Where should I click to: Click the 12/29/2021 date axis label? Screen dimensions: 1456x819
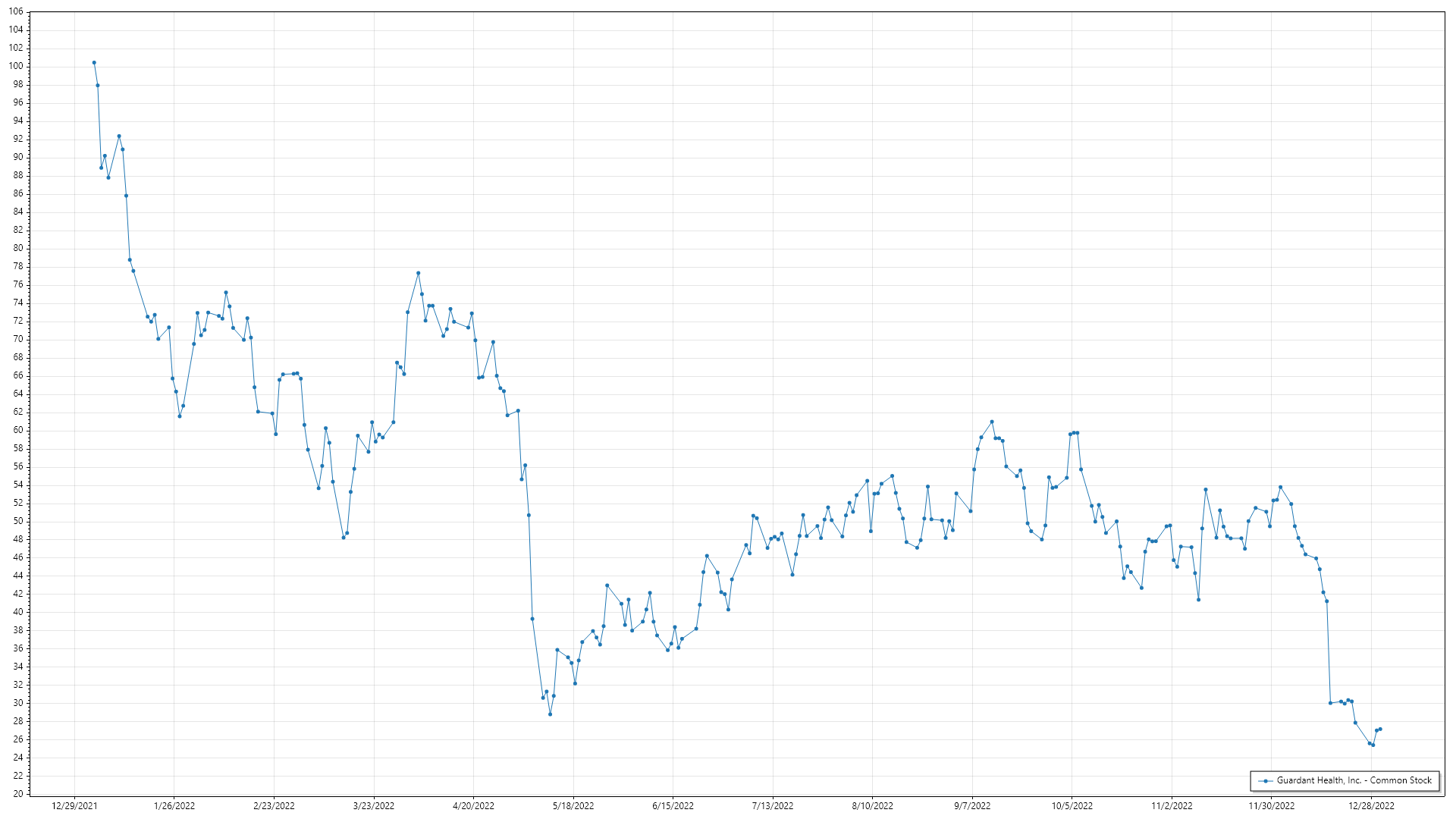tap(74, 806)
